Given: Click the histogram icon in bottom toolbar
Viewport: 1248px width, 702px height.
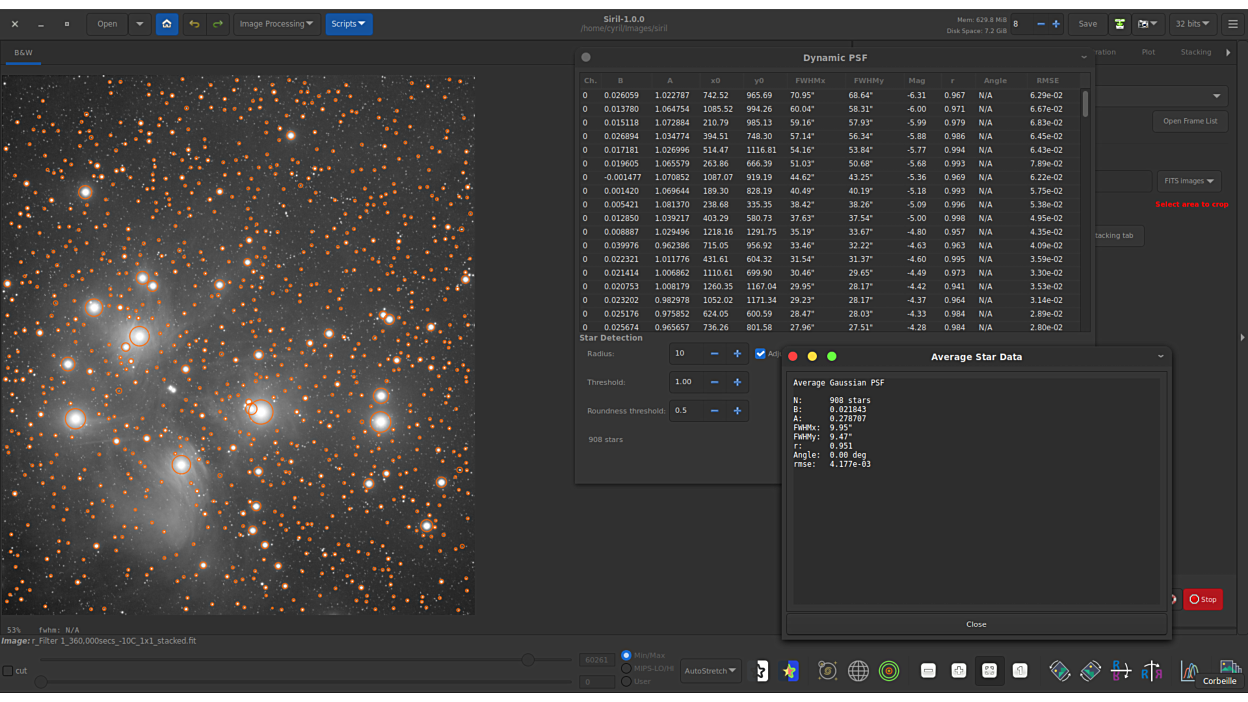Looking at the screenshot, I should [1189, 671].
